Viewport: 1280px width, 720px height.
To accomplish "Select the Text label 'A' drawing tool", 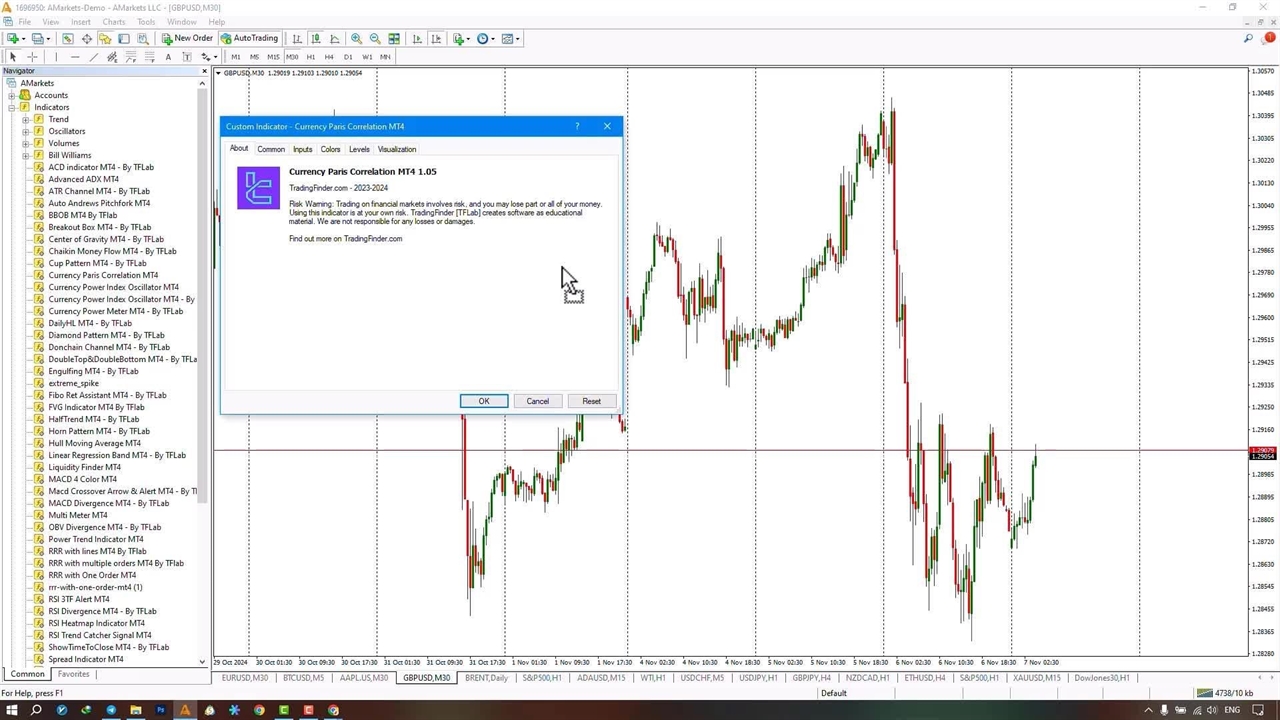I will 168,57.
